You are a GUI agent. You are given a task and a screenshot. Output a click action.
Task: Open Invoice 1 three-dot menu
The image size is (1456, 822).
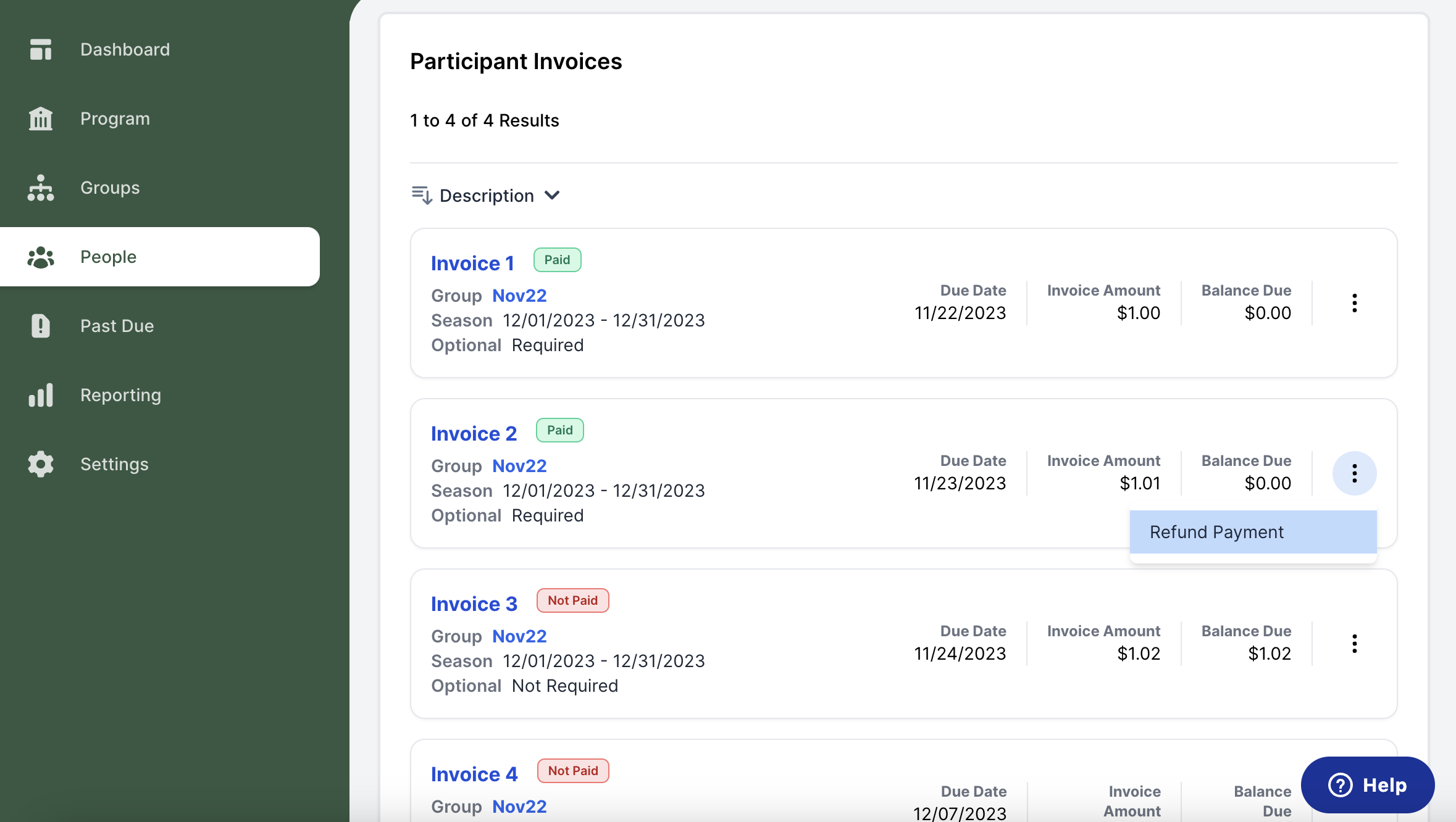[1353, 303]
